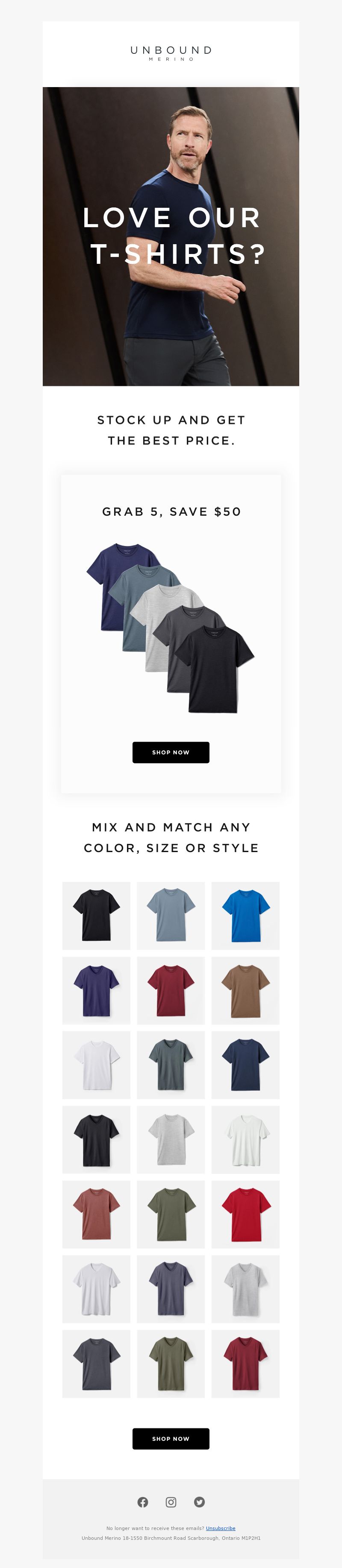Select the brown t-shirt thumbnail

pyautogui.click(x=246, y=990)
